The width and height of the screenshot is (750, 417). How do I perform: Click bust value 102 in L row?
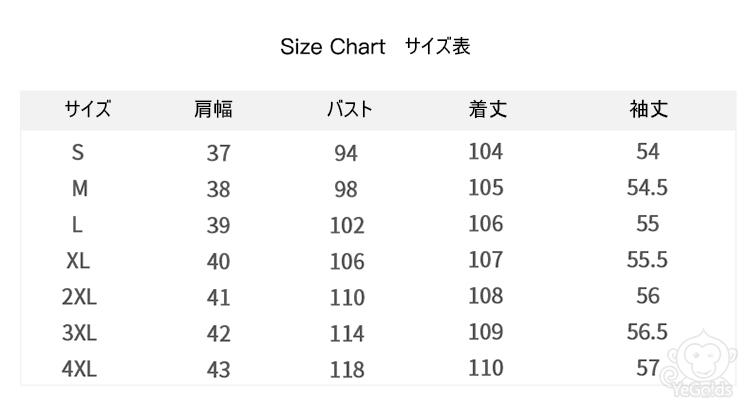click(347, 226)
